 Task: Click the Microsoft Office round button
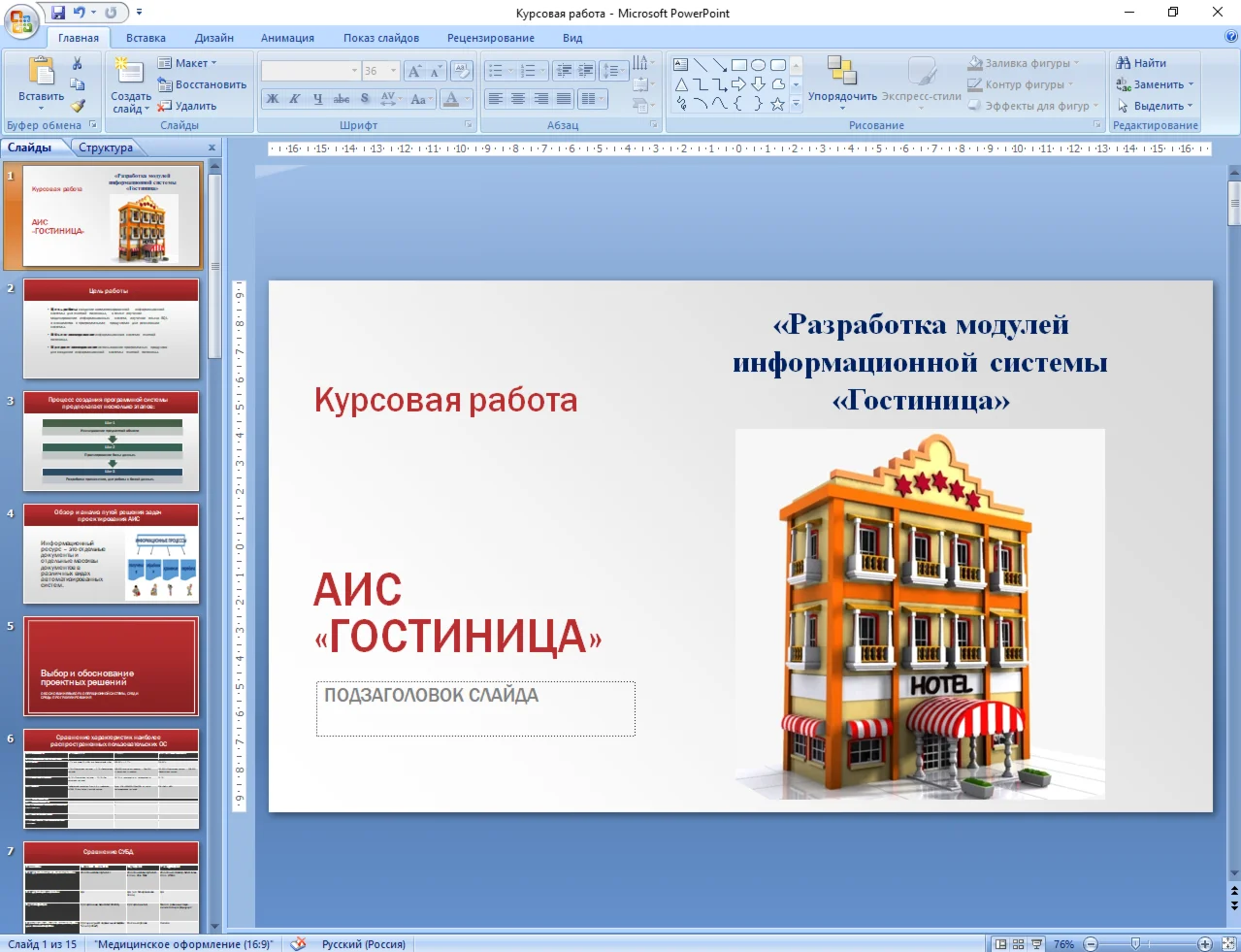[x=20, y=20]
